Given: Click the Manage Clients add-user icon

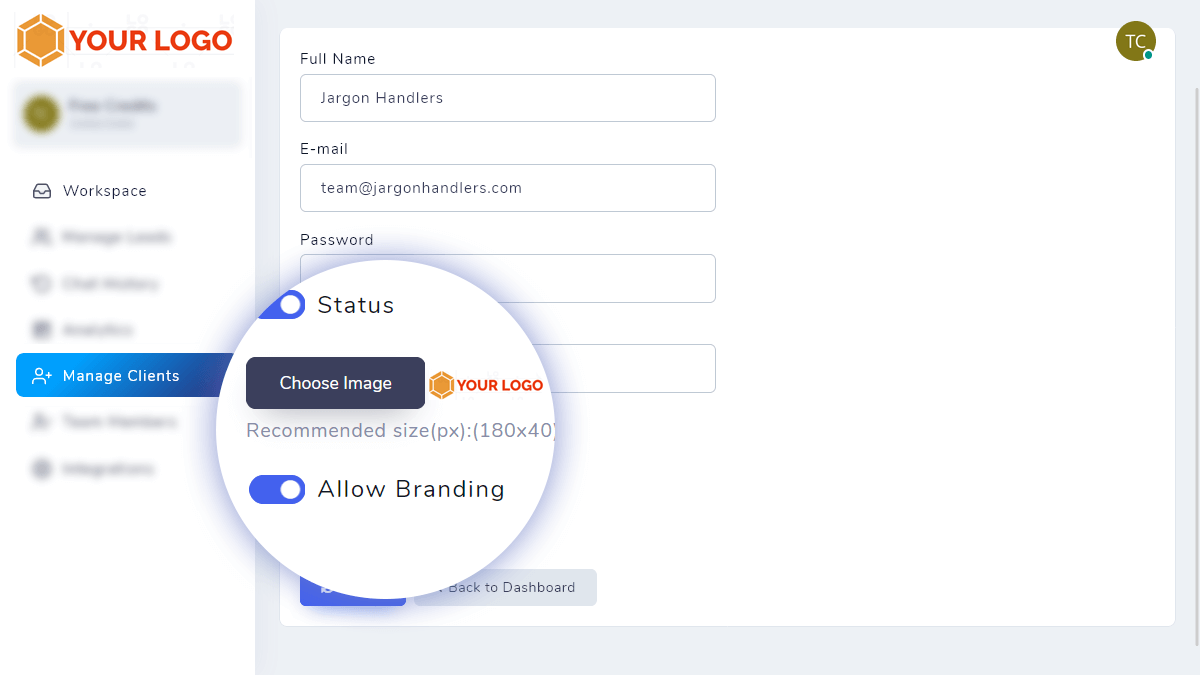Looking at the screenshot, I should (x=42, y=376).
